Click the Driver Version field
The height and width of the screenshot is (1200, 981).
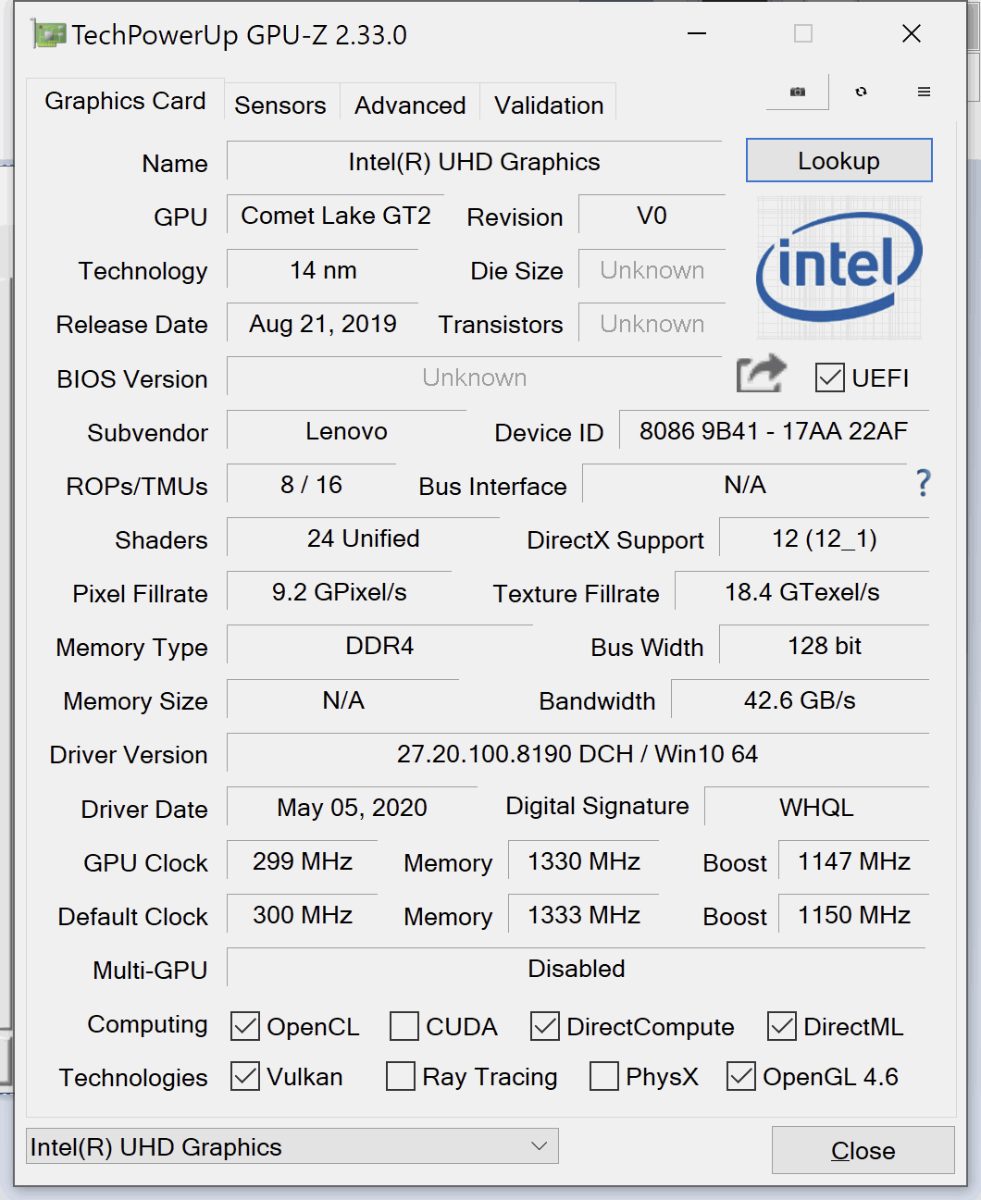577,754
